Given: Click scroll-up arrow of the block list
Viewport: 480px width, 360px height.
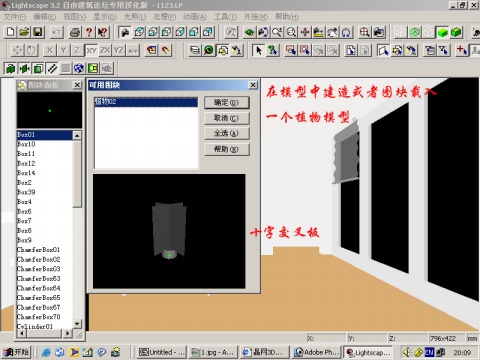Looking at the screenshot, I should 77,135.
